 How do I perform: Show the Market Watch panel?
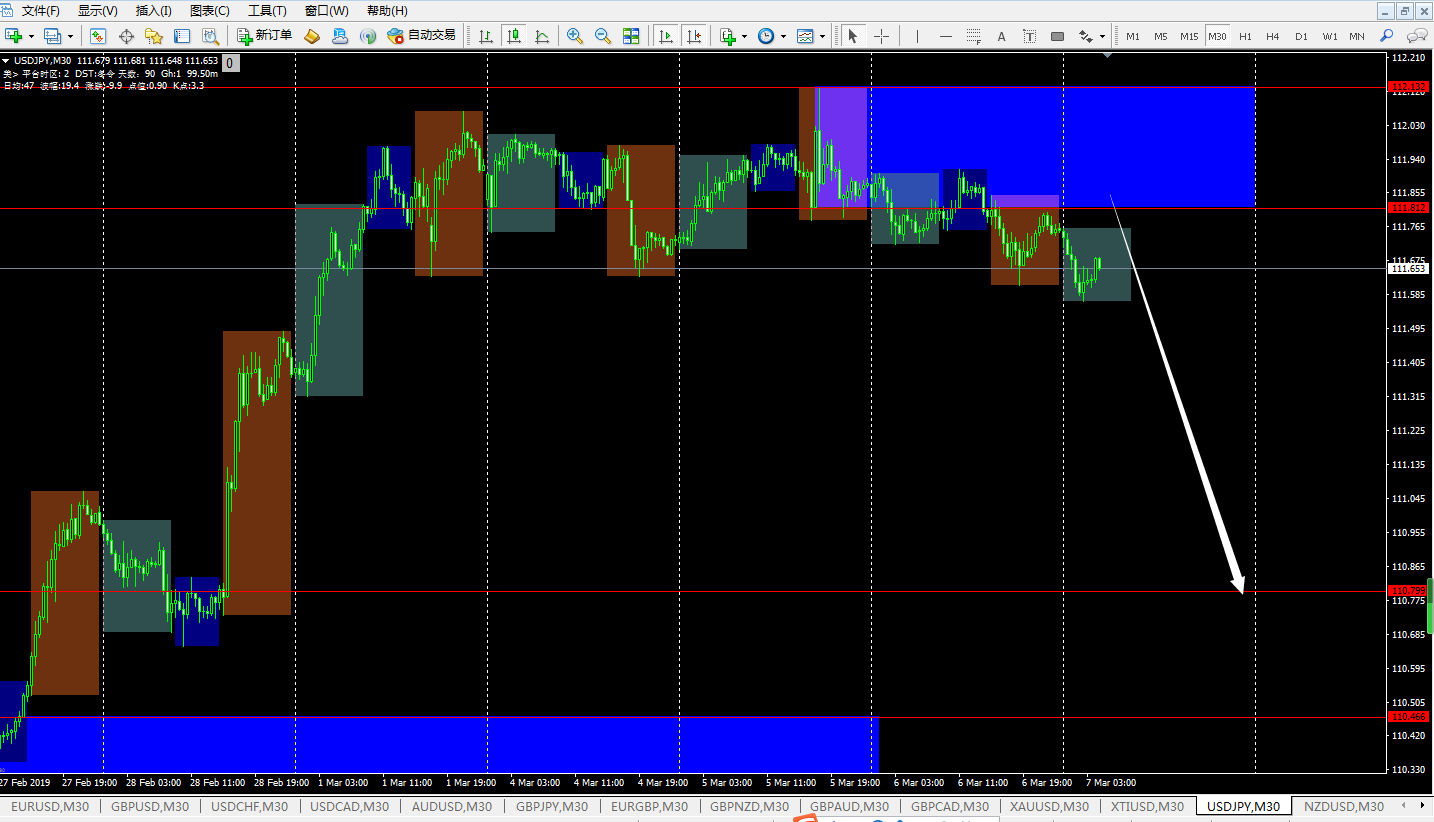[x=98, y=36]
